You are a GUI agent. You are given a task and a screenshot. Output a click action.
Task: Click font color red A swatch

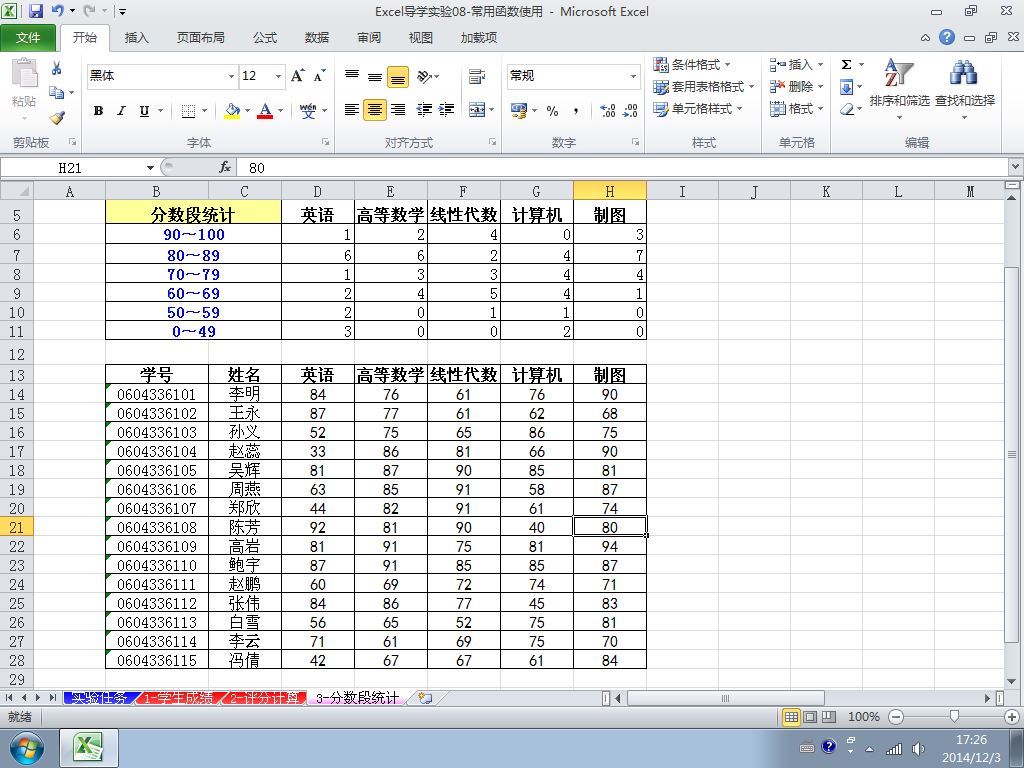[x=265, y=111]
